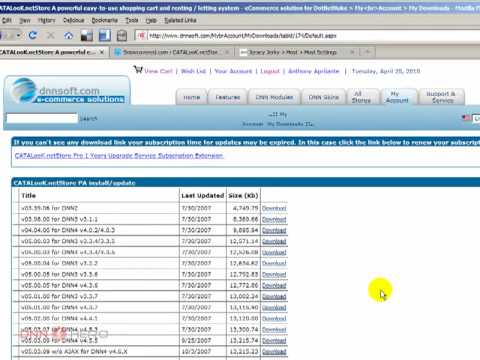Image resolution: width=480 pixels, height=360 pixels.
Task: Close the CATALooK.netStore first tab
Action: pos(102,52)
